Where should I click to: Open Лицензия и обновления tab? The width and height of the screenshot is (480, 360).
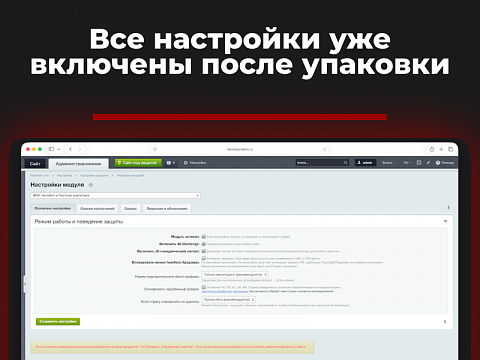167,209
